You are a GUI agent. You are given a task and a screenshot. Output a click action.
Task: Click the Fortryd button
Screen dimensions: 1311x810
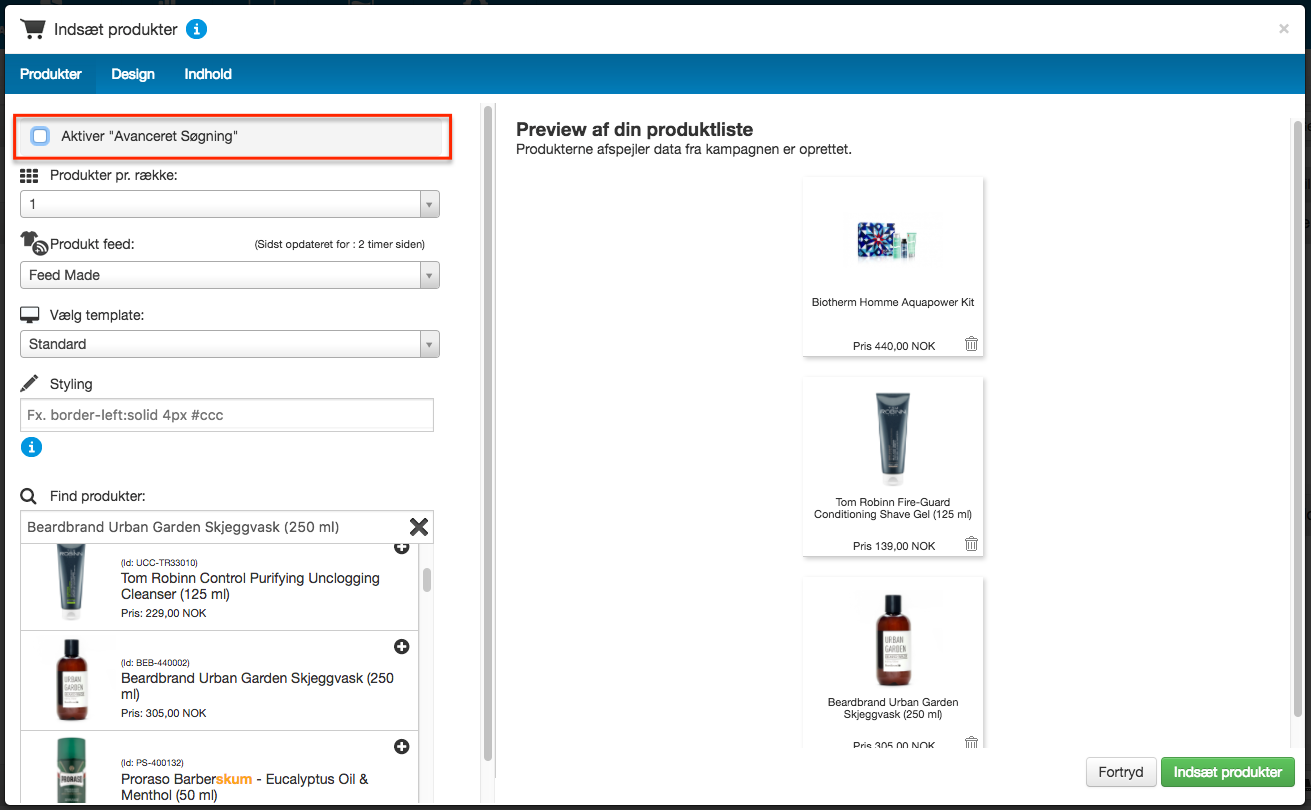(1120, 772)
